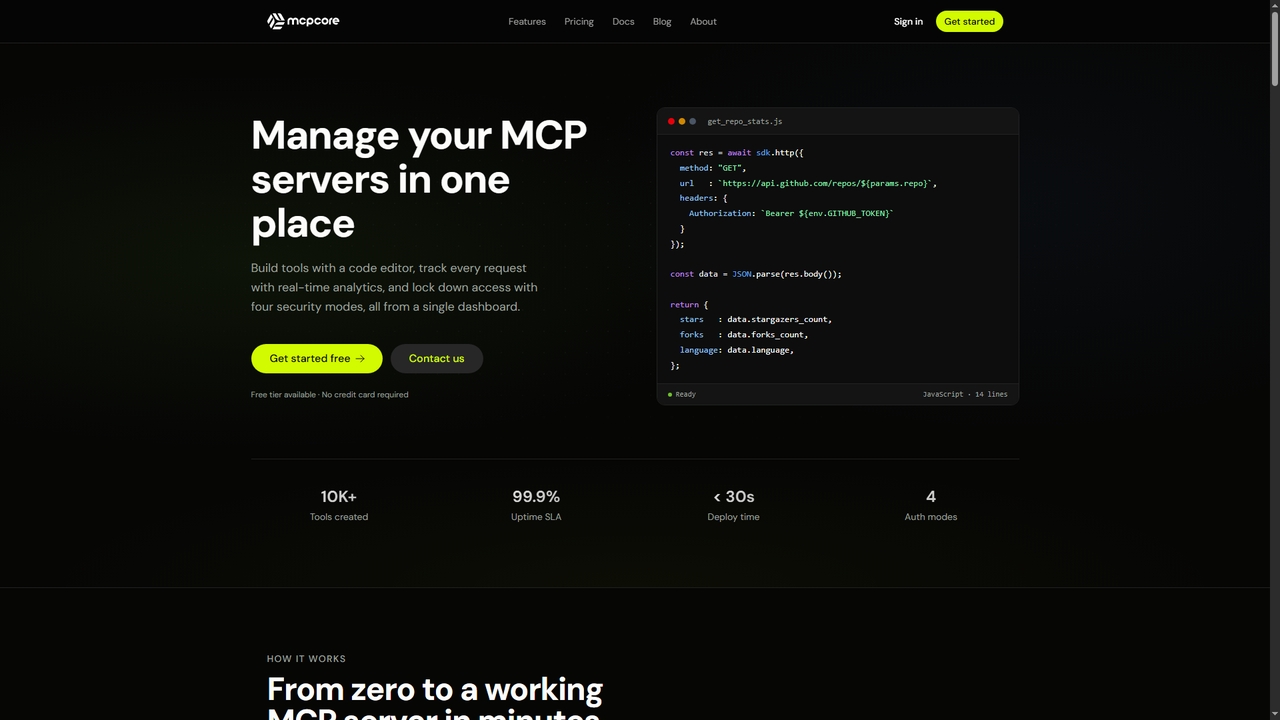Image resolution: width=1280 pixels, height=720 pixels.
Task: Click the 'stars : data.stargazers_count' line
Action: (x=756, y=319)
